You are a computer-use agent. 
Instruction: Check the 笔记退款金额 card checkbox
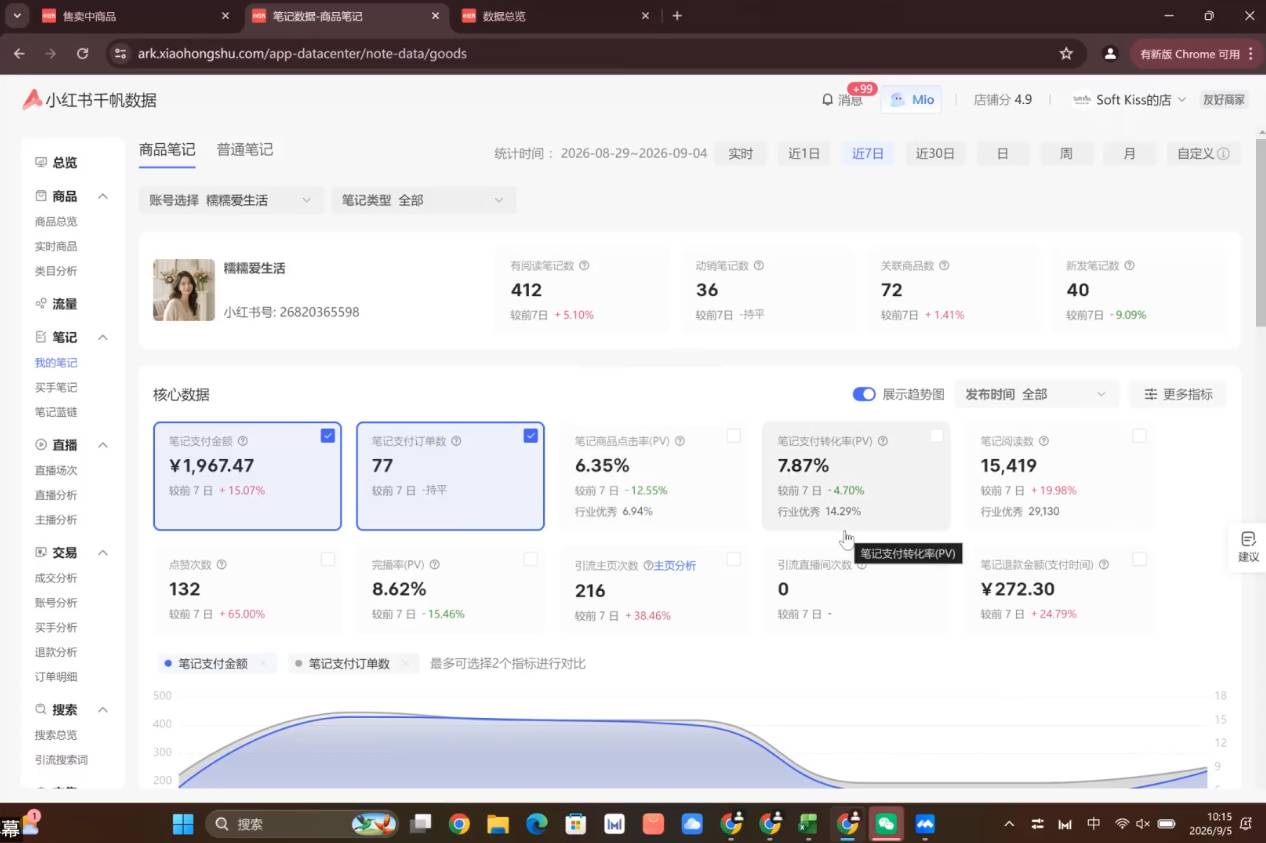click(1139, 559)
